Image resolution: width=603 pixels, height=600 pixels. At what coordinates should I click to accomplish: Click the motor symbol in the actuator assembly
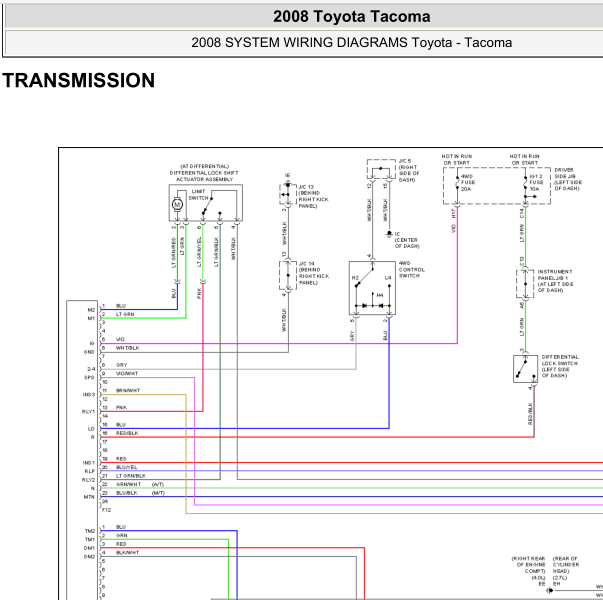click(177, 204)
